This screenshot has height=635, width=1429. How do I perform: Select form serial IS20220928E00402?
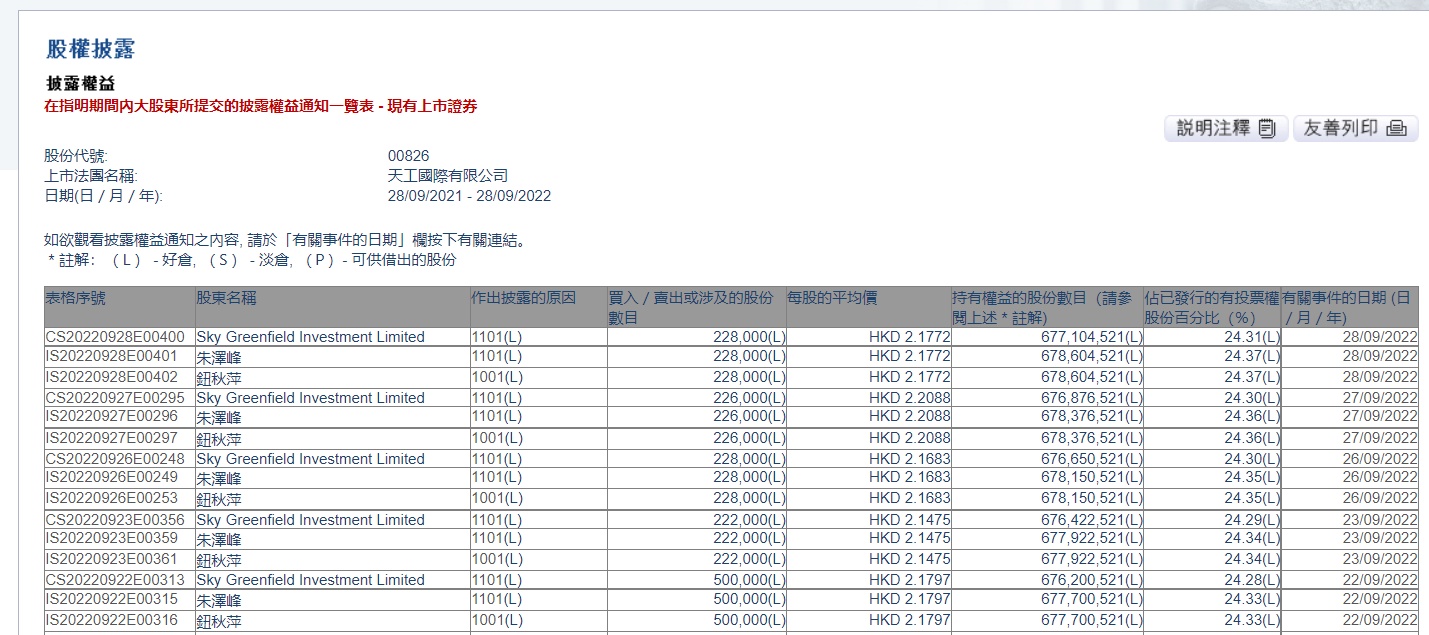pos(113,377)
